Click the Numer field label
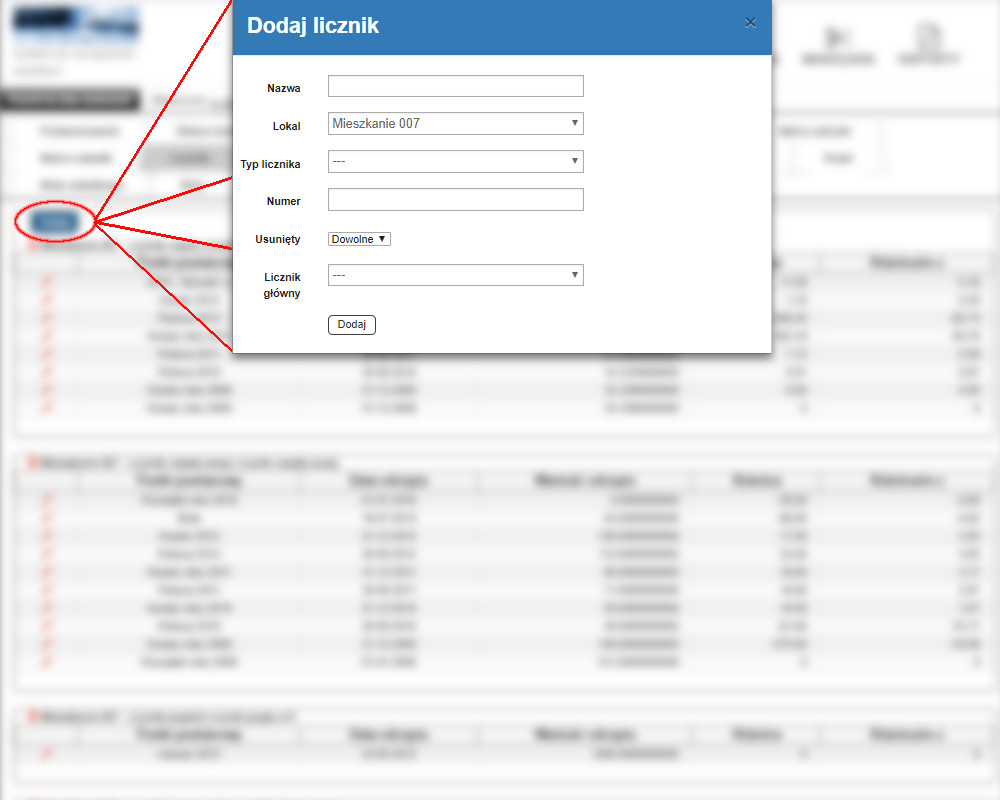The width and height of the screenshot is (1000, 800). 283,201
